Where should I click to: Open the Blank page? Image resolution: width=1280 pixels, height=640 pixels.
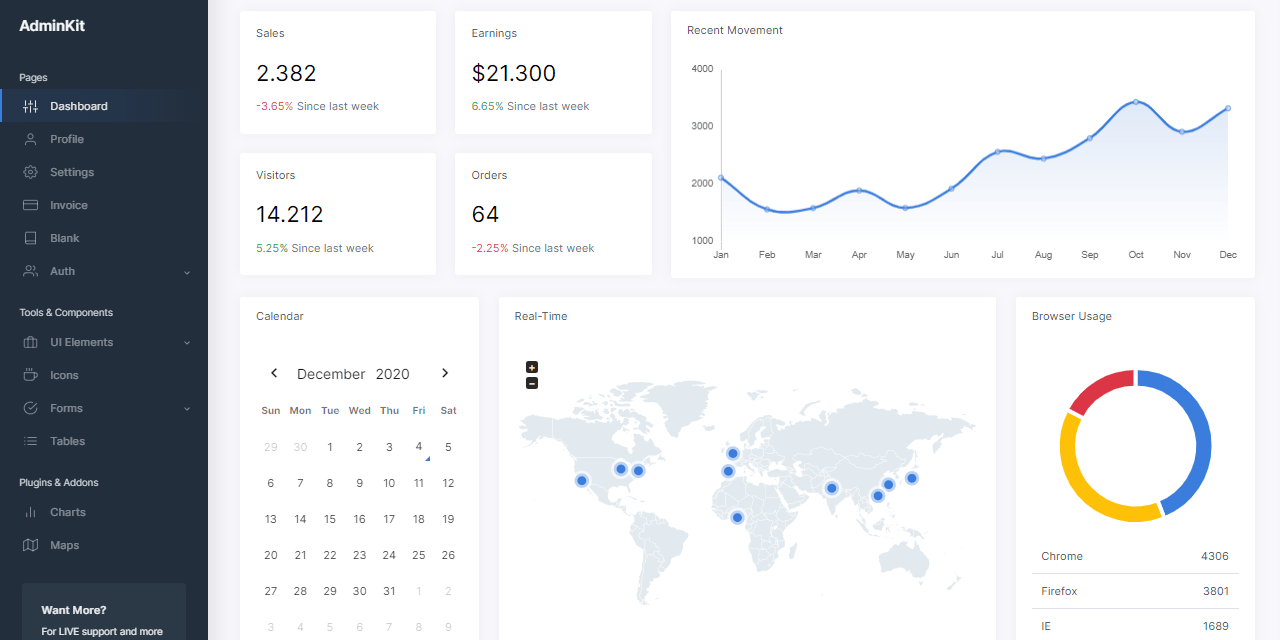pyautogui.click(x=104, y=238)
